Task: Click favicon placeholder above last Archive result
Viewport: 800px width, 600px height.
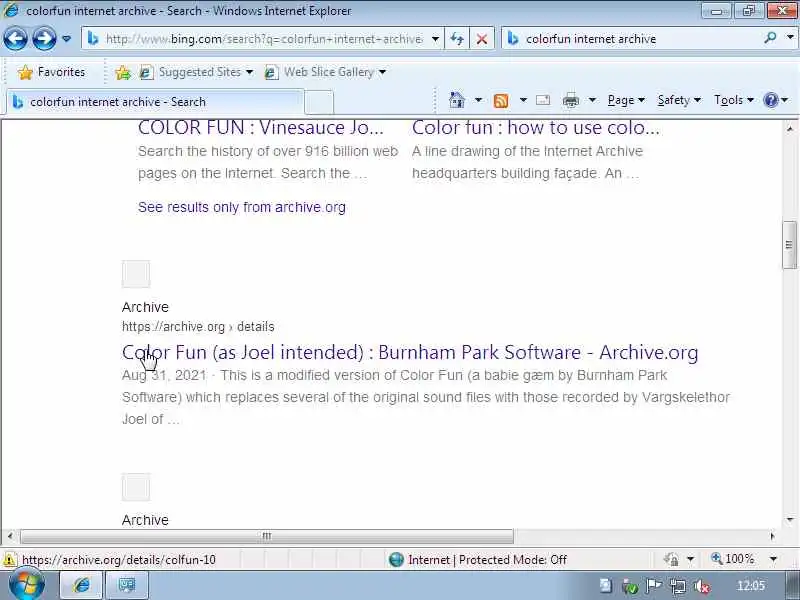Action: coord(136,487)
